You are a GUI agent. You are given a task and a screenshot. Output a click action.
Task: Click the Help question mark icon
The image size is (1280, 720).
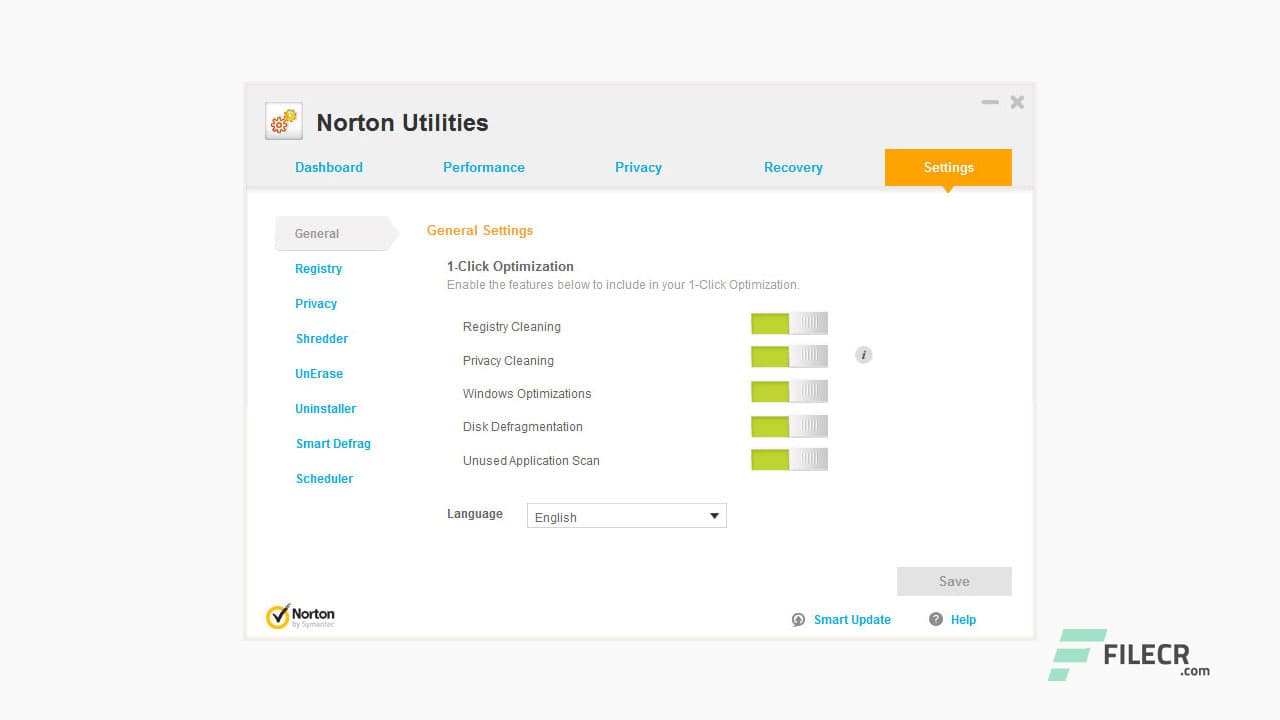click(936, 620)
